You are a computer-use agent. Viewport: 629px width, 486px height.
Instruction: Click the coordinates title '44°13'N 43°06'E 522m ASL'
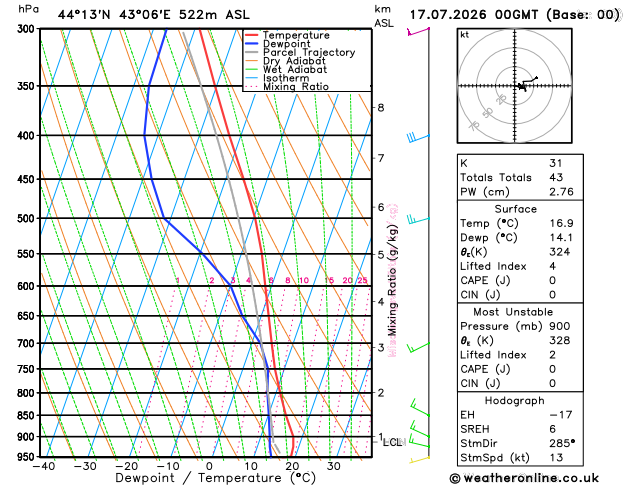click(x=153, y=15)
